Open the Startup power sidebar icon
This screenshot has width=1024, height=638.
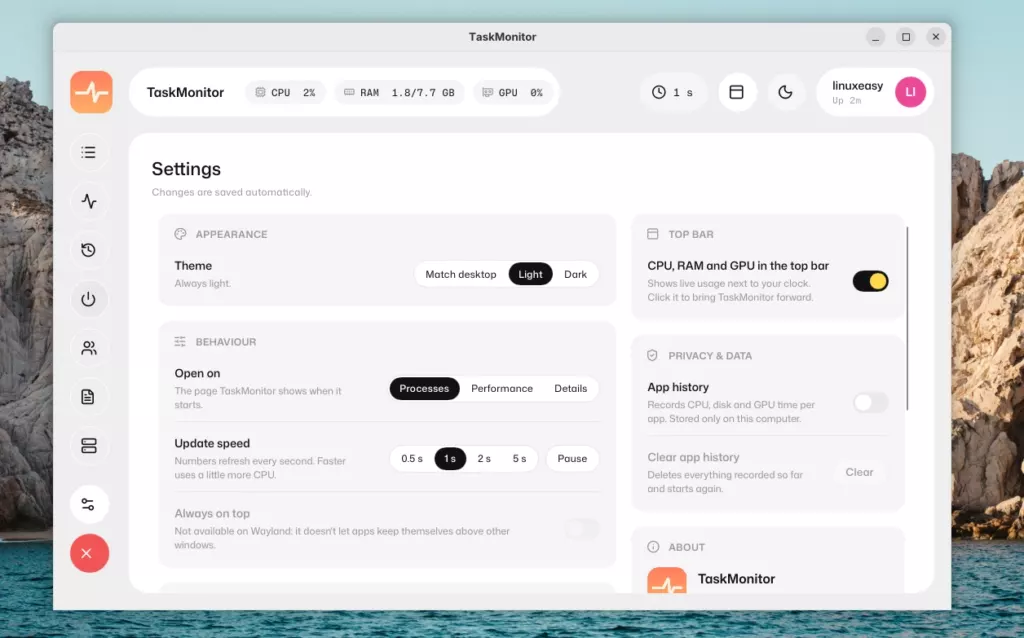(x=89, y=299)
